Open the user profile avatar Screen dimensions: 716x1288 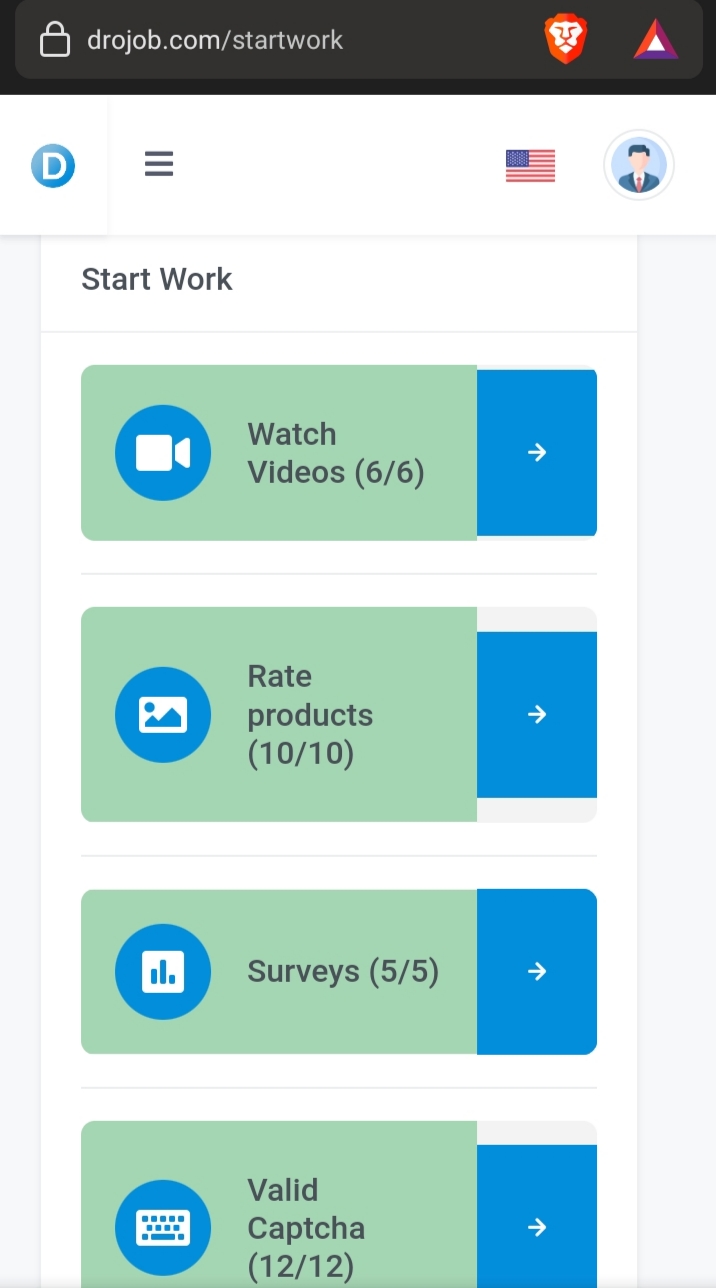[x=639, y=166]
